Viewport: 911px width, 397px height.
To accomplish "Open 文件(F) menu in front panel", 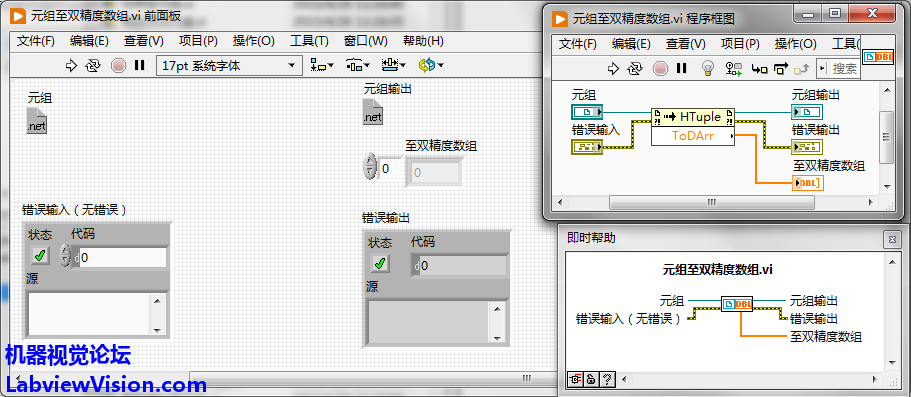I will pyautogui.click(x=35, y=41).
